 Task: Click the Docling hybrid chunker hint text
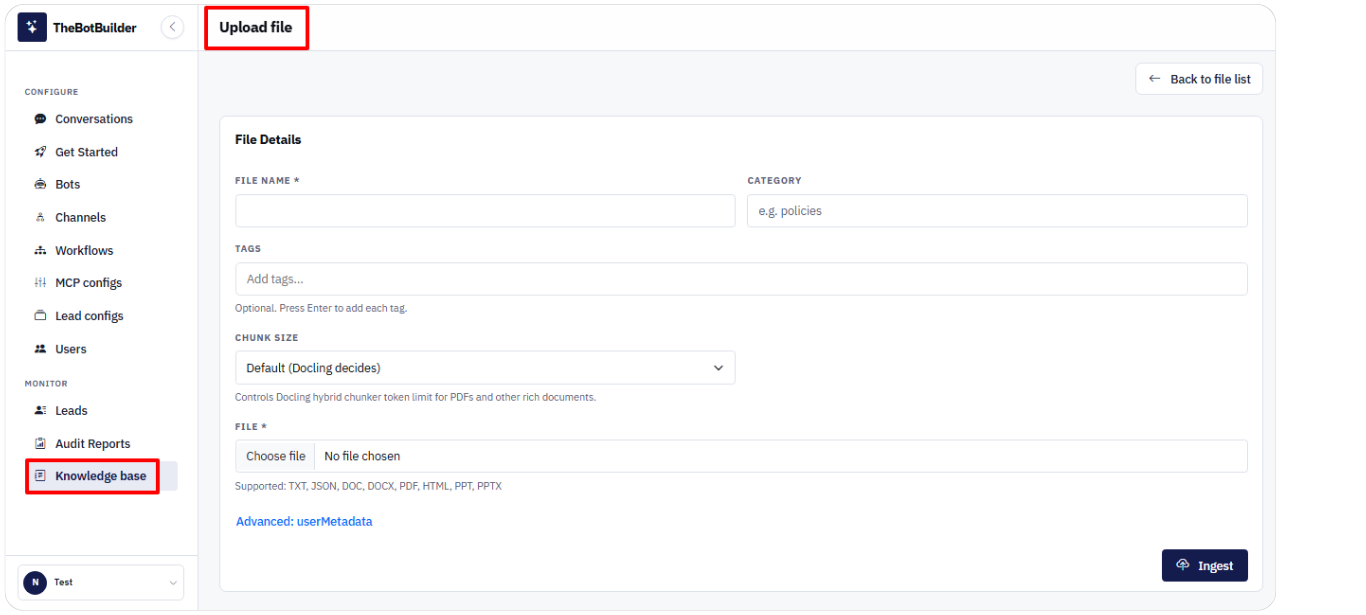click(415, 397)
